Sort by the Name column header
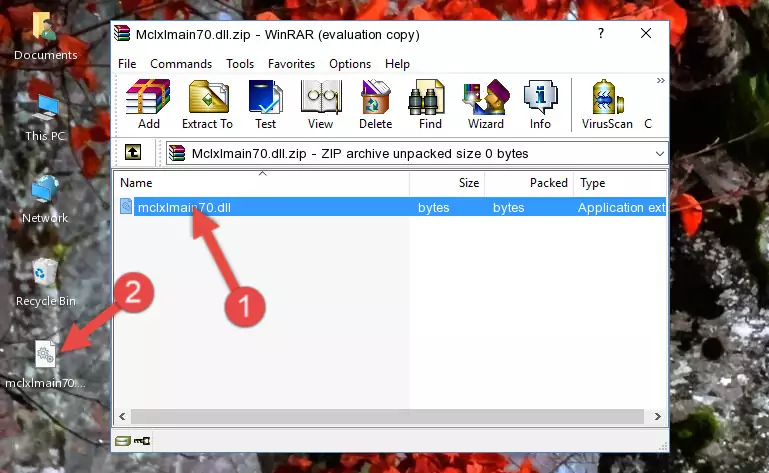This screenshot has height=473, width=769. [262, 183]
